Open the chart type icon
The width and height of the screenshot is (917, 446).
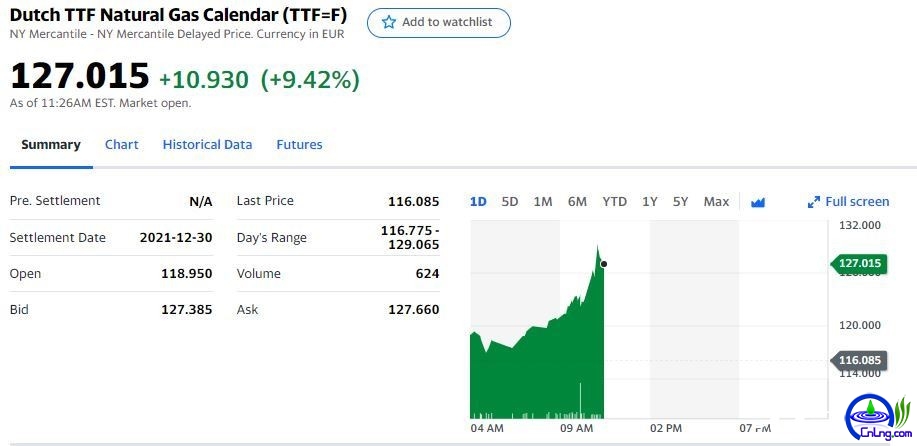(758, 202)
